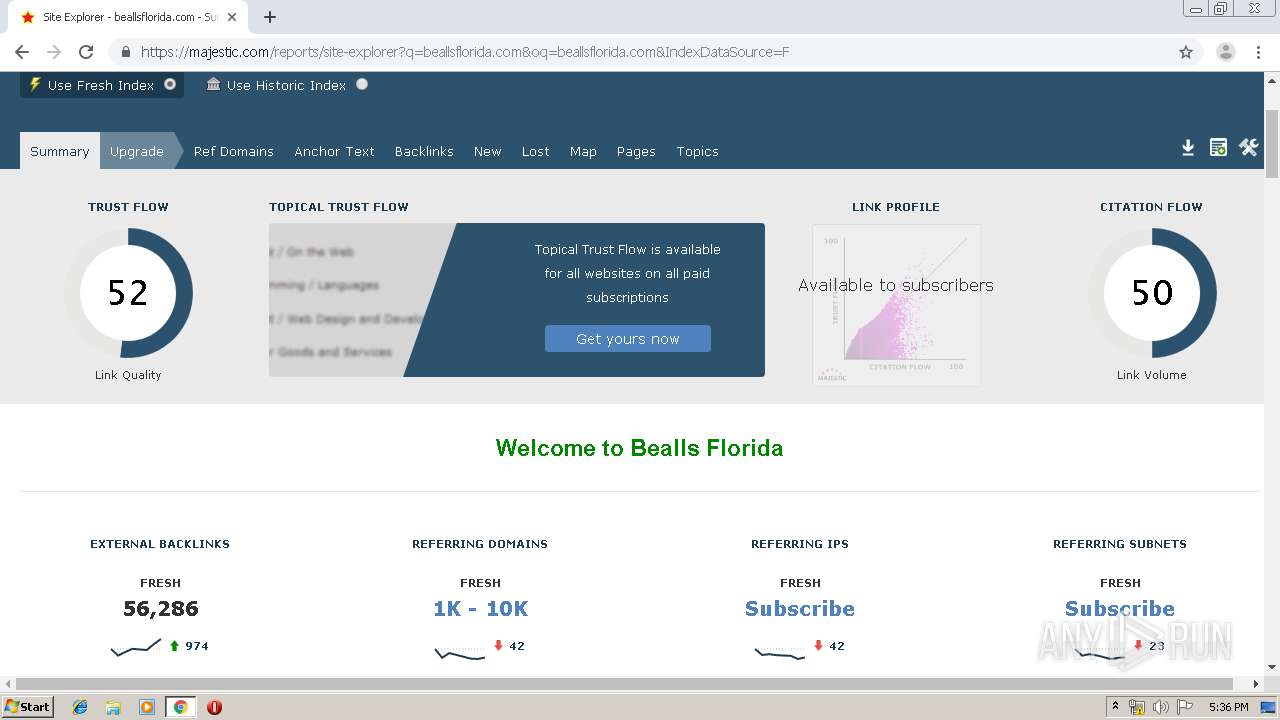Open the tools wrench icon
The height and width of the screenshot is (720, 1280).
pyautogui.click(x=1248, y=148)
